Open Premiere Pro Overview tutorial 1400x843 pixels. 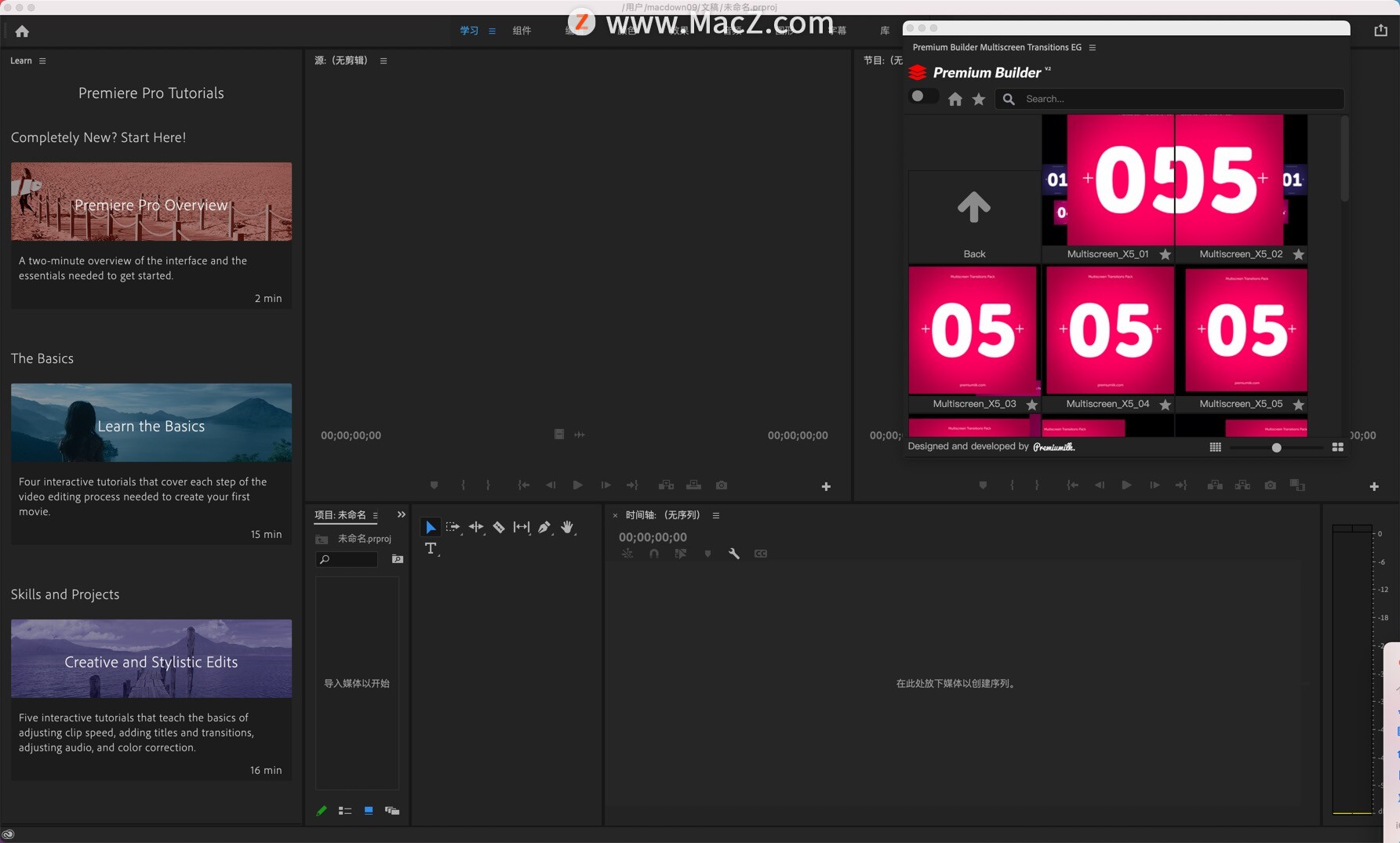[151, 202]
